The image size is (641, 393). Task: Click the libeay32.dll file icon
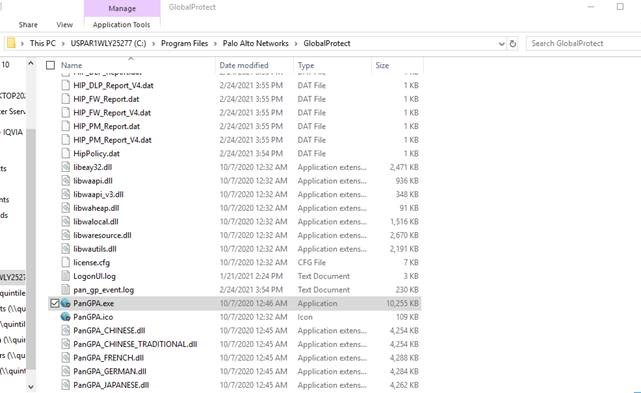pos(65,167)
